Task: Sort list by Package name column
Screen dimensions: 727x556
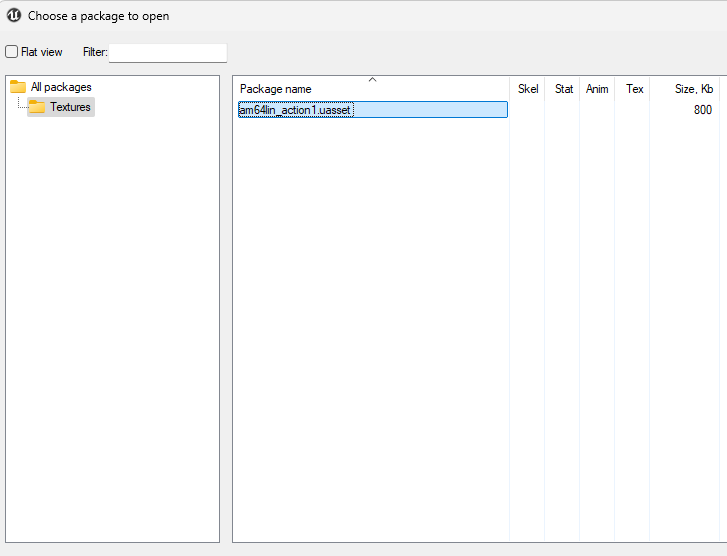Action: point(276,89)
